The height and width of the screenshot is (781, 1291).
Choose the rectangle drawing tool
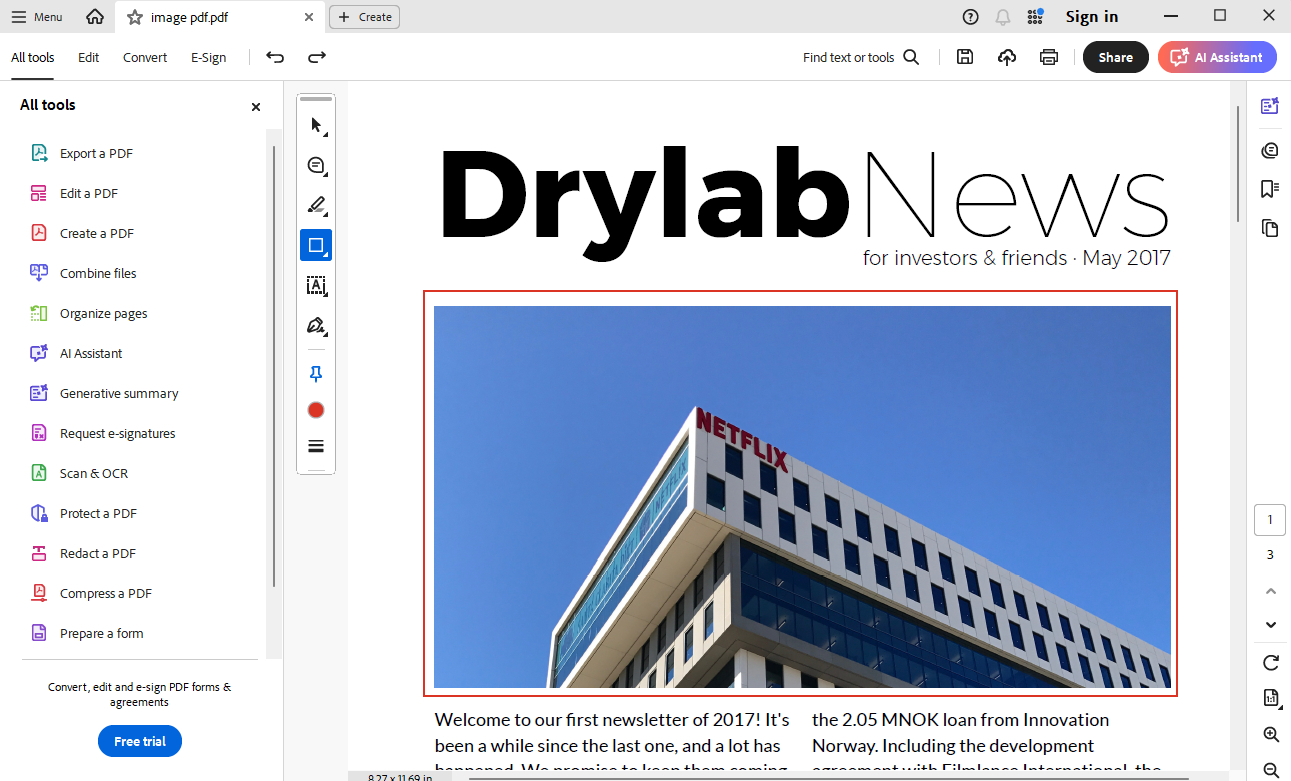(x=316, y=245)
